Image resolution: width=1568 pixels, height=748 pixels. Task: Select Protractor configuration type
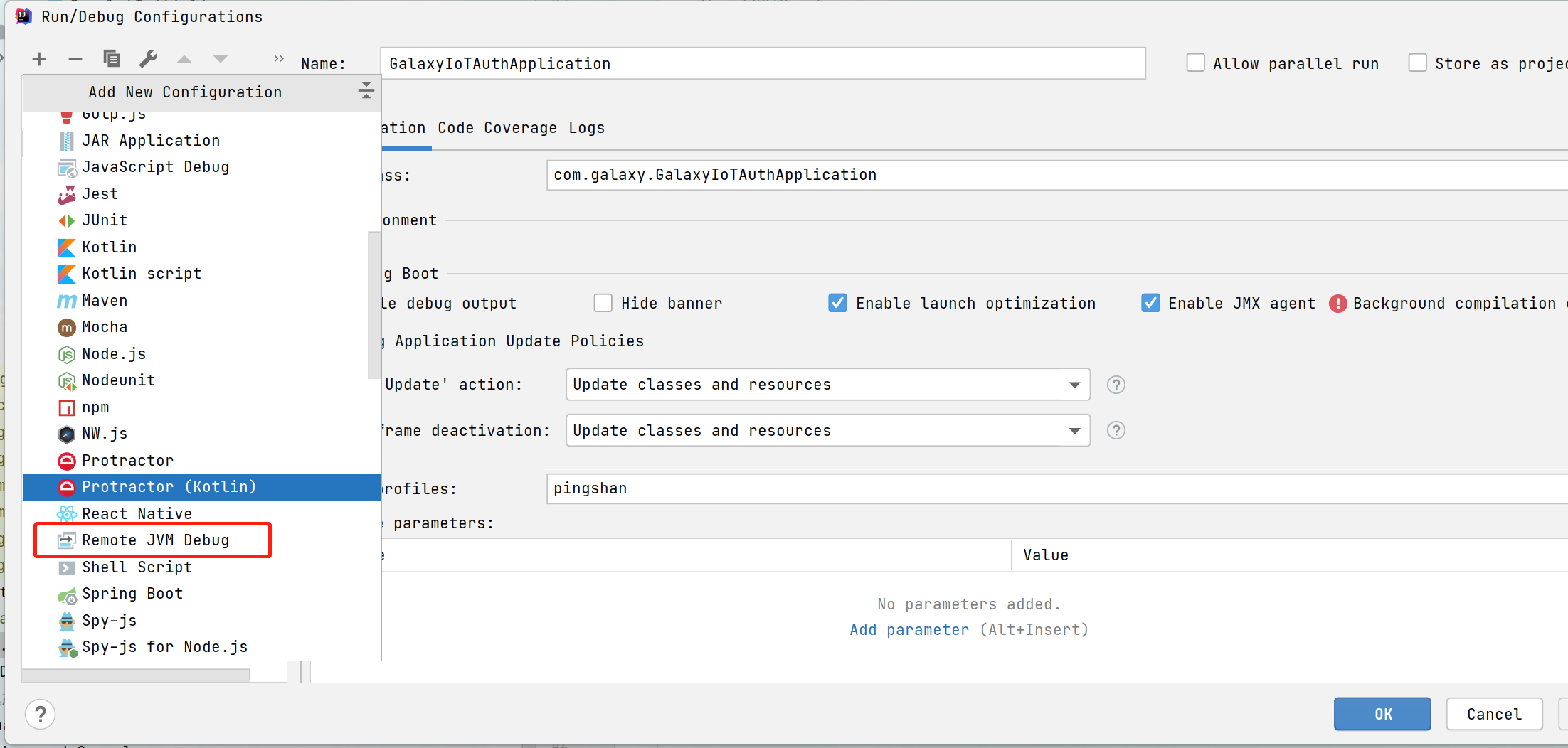[x=203, y=461]
